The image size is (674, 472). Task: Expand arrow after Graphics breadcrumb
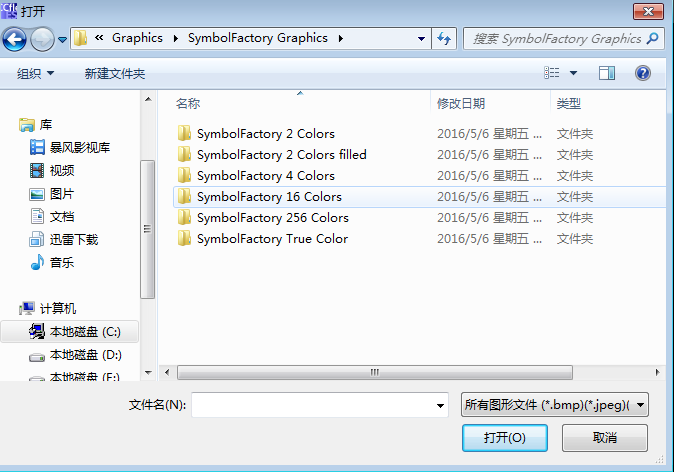click(x=175, y=39)
